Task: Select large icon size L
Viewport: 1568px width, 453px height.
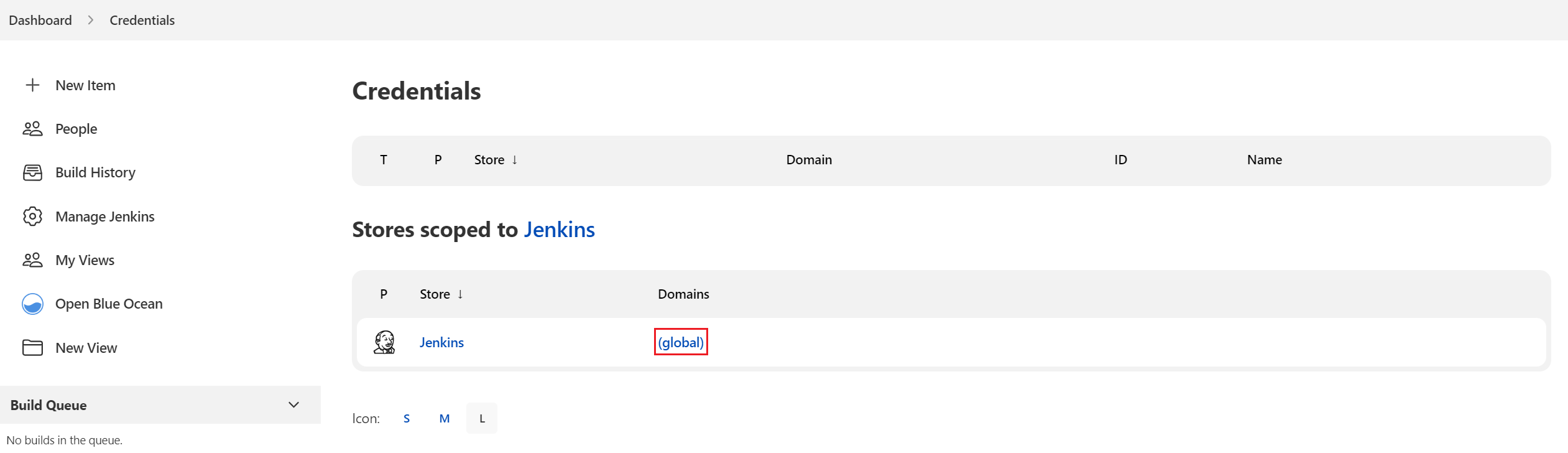Action: pyautogui.click(x=482, y=419)
